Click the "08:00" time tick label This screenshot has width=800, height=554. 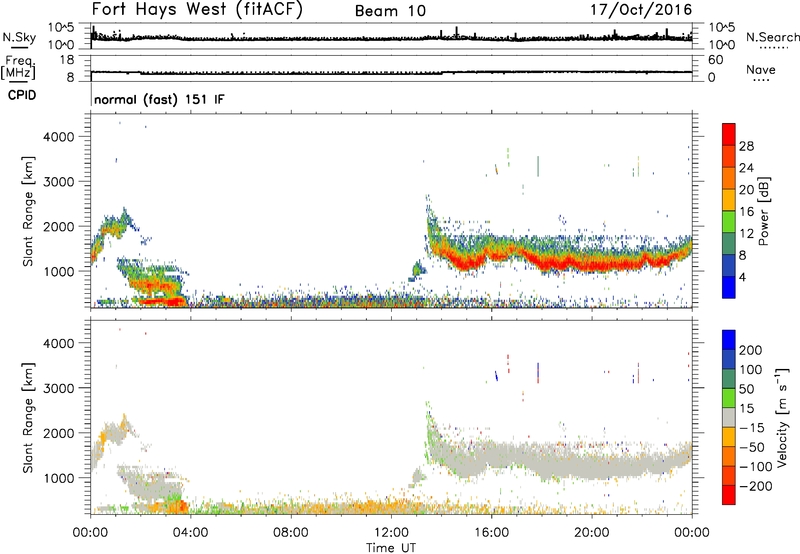(x=291, y=533)
